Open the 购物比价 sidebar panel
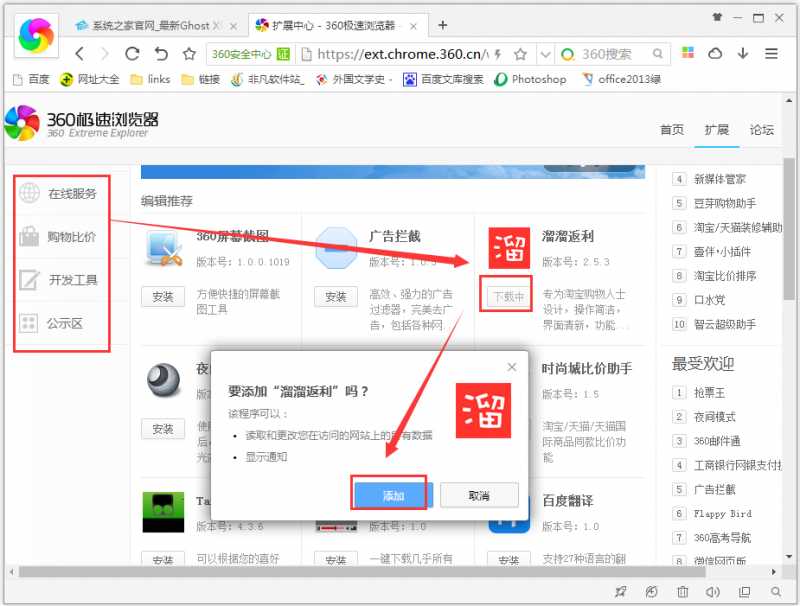The height and width of the screenshot is (606, 800). (x=27, y=238)
